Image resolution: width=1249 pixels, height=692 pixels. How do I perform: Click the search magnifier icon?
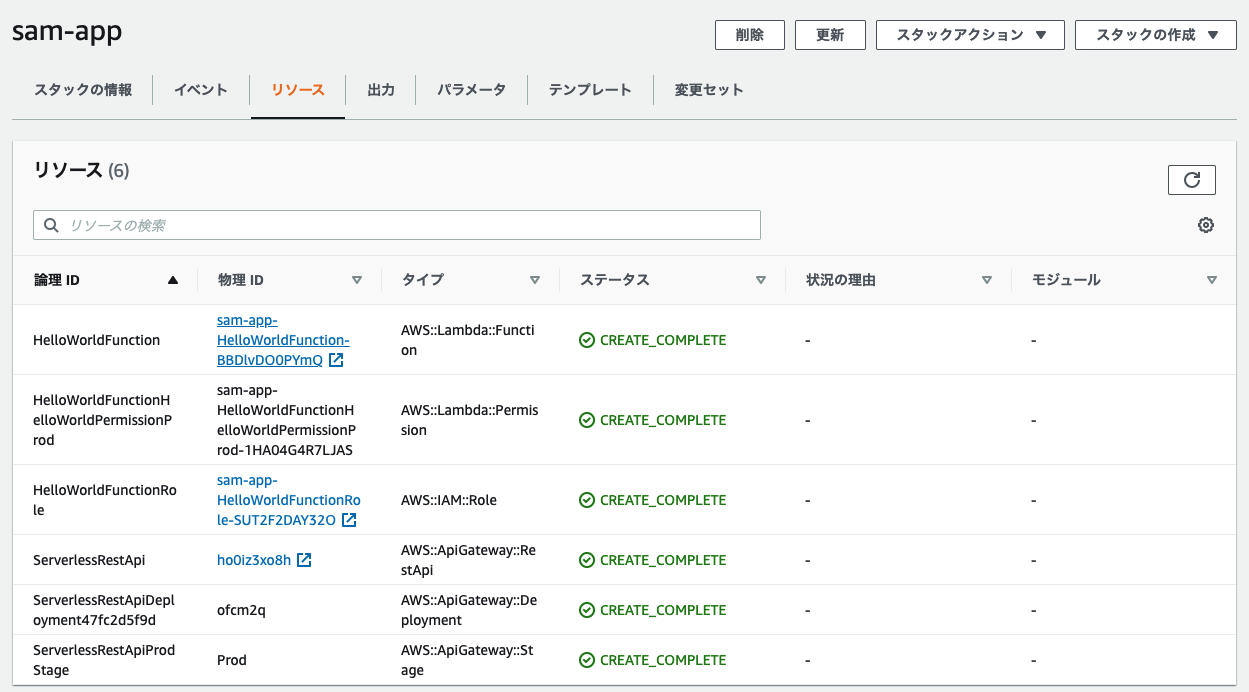point(52,225)
